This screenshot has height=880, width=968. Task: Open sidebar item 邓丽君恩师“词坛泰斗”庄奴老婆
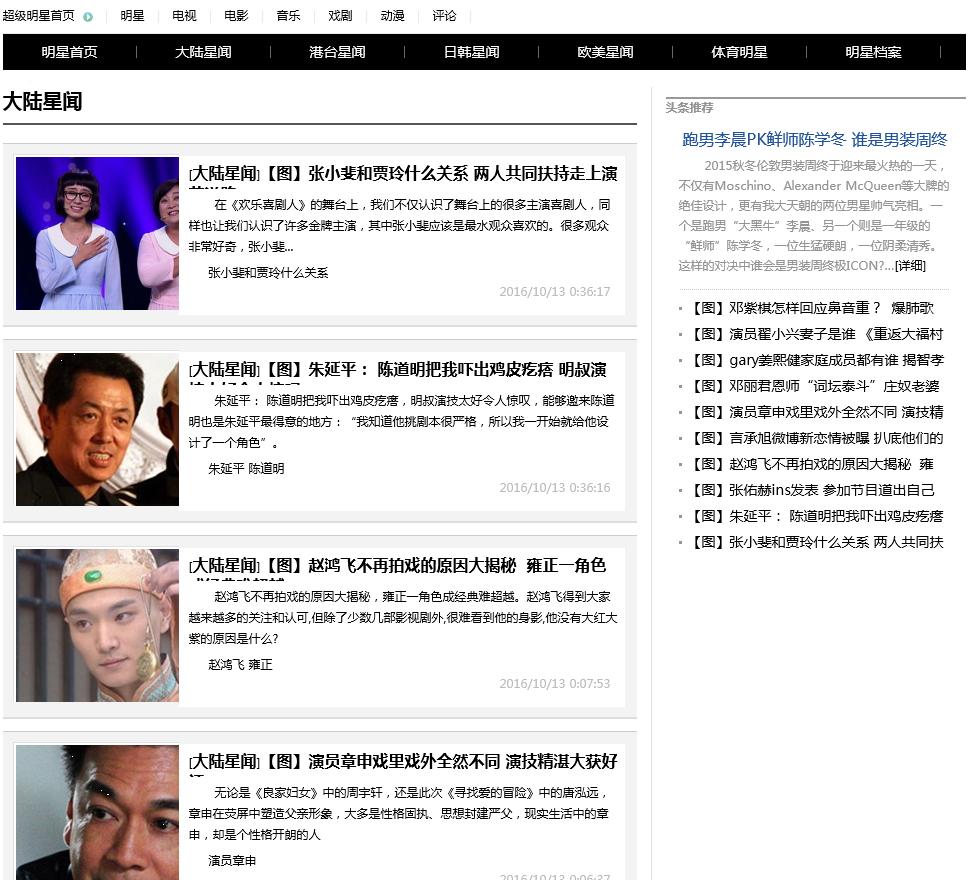815,386
